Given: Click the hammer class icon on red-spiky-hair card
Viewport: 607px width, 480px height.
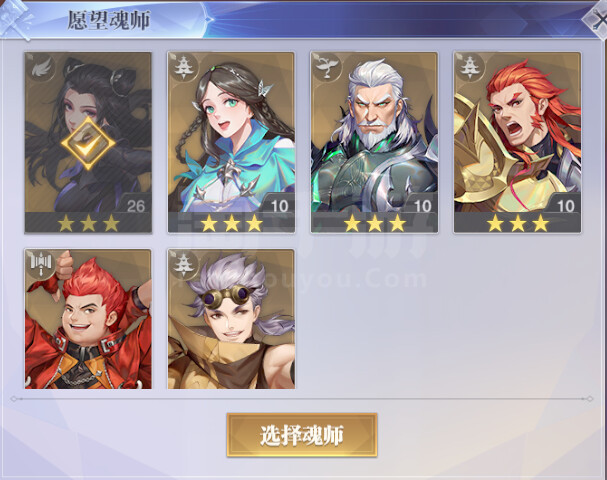Looking at the screenshot, I should 40,264.
